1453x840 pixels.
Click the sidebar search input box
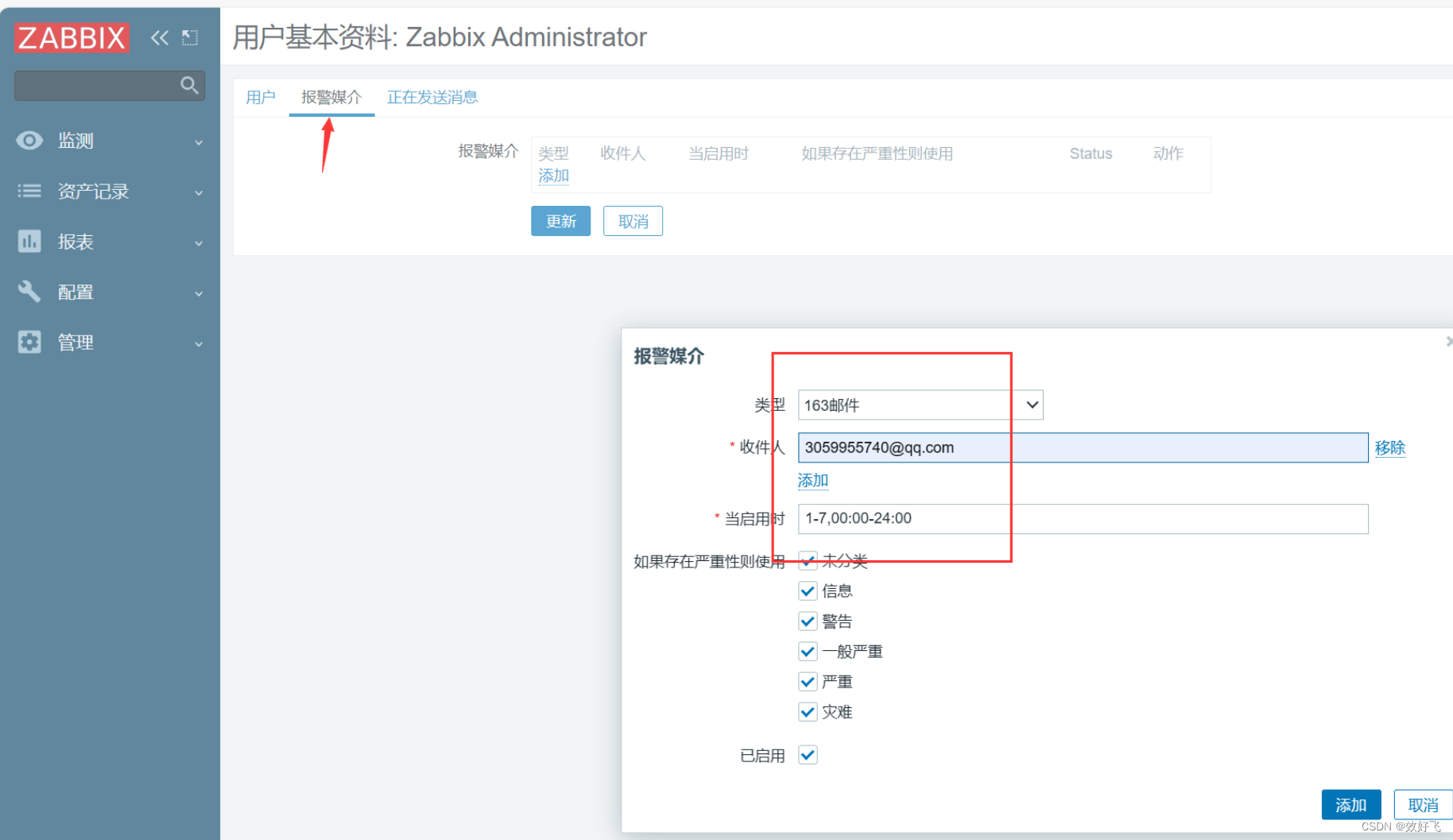click(110, 85)
